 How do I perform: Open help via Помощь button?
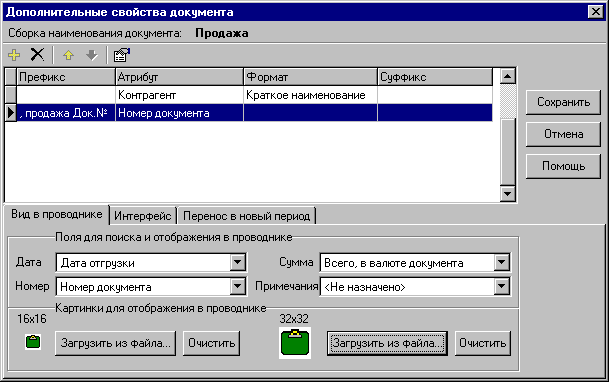(x=563, y=166)
